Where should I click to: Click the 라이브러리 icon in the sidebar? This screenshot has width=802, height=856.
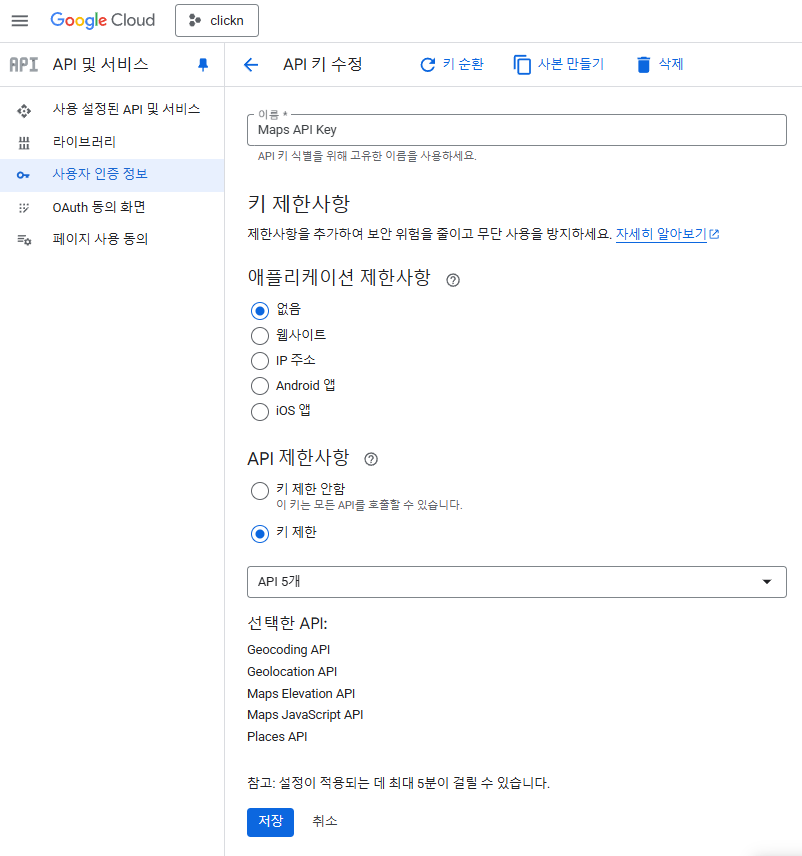point(23,143)
